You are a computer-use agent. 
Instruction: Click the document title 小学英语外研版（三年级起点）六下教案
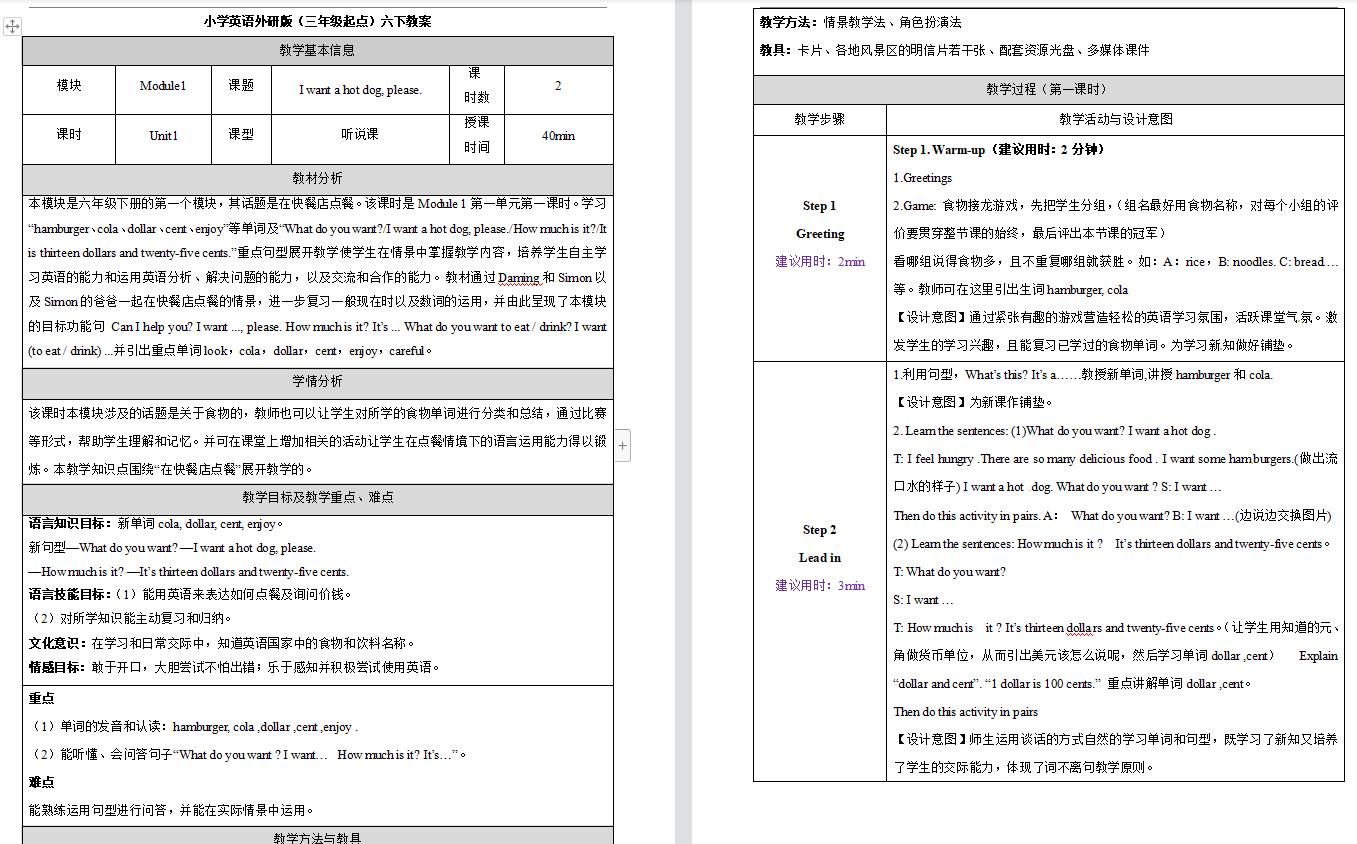(318, 21)
